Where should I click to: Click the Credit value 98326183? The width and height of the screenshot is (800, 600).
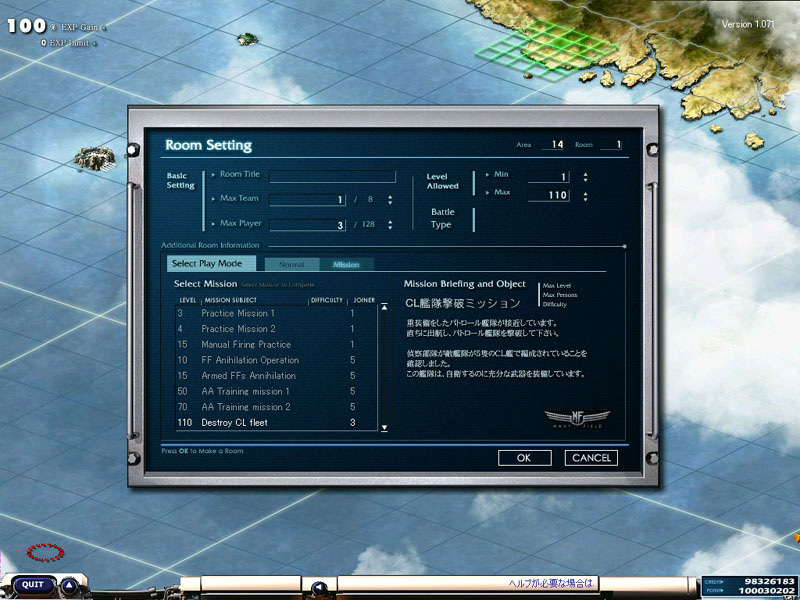click(769, 581)
